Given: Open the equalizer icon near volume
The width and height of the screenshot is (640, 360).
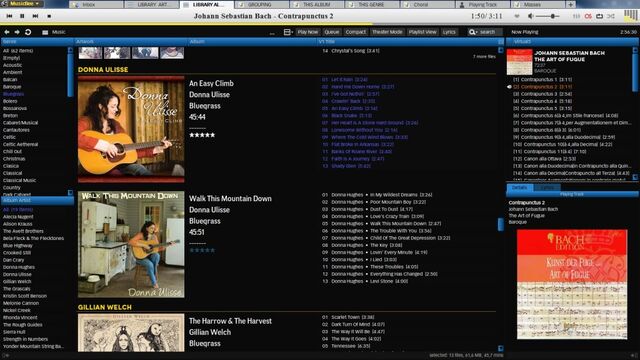Looking at the screenshot, I should tap(576, 16).
